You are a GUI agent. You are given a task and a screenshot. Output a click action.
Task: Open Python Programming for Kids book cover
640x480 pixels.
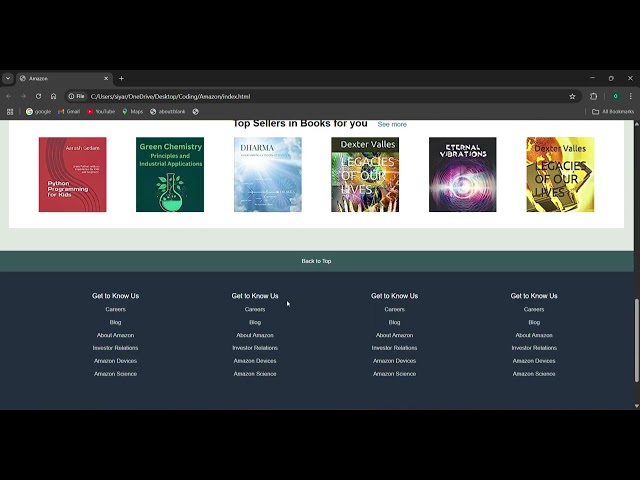[x=73, y=174]
